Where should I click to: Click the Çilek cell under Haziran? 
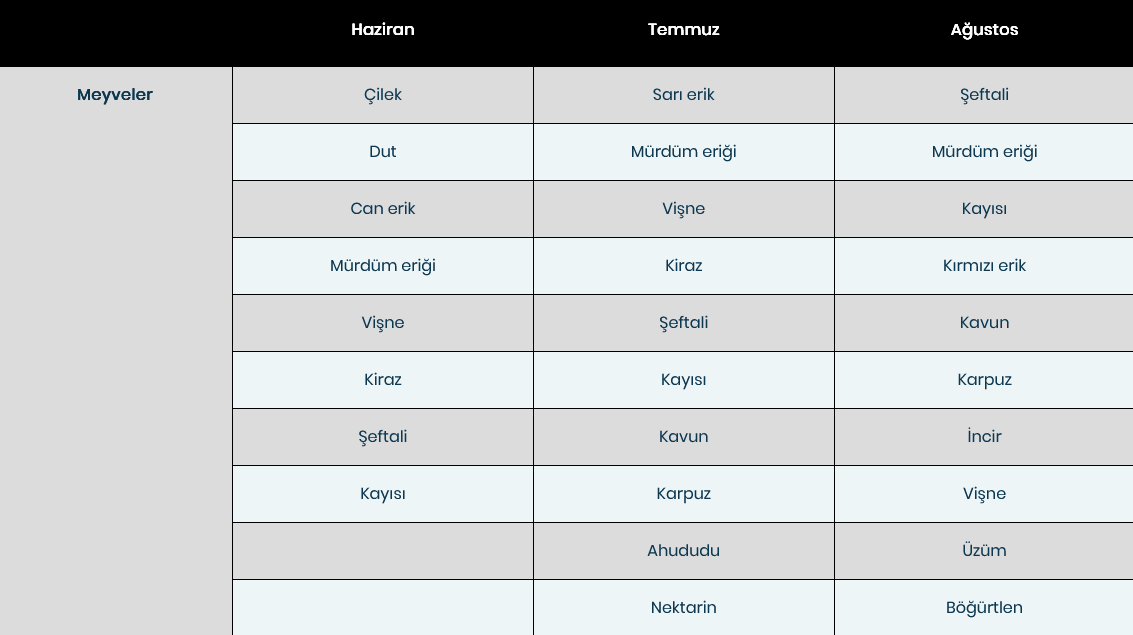[x=383, y=95]
